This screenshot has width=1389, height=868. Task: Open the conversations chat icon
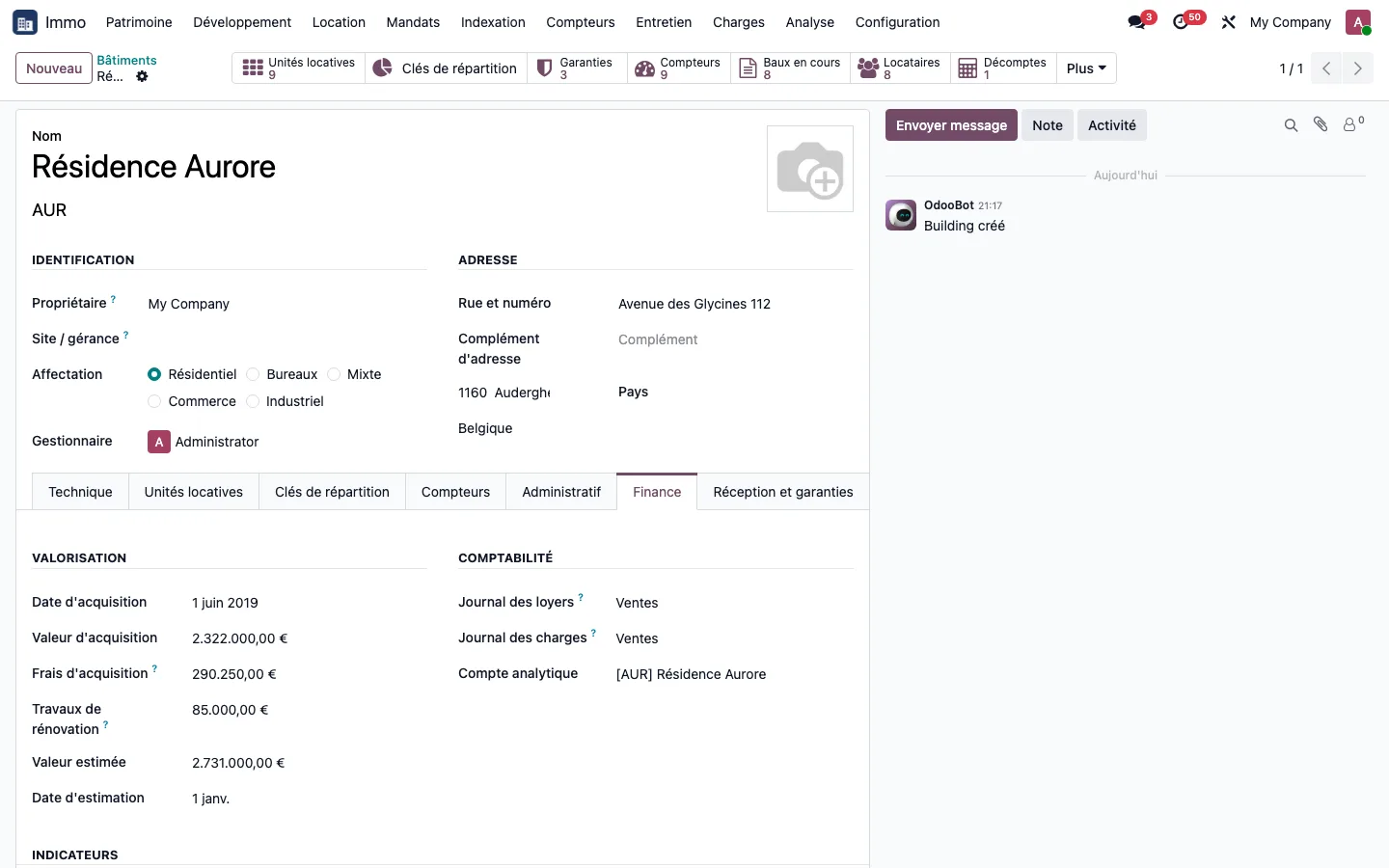click(1137, 22)
